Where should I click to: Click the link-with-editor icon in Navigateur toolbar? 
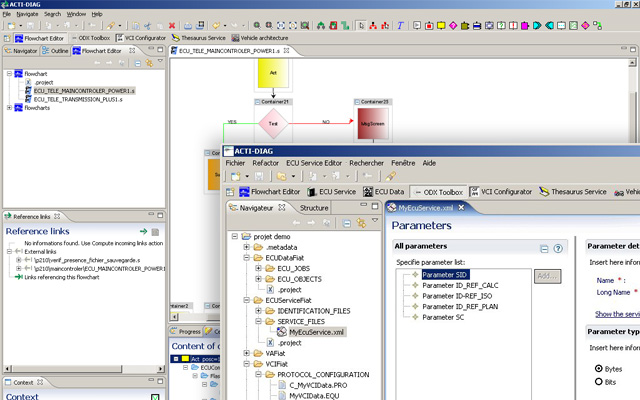[x=361, y=223]
